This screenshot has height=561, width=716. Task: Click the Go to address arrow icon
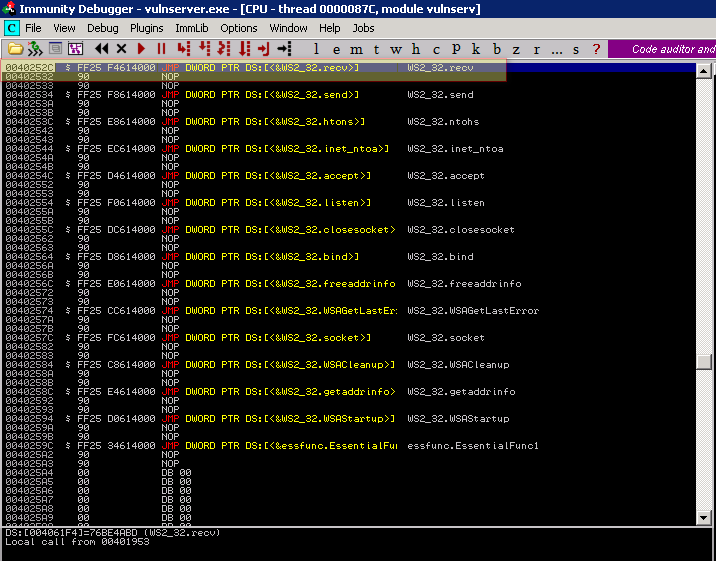284,49
